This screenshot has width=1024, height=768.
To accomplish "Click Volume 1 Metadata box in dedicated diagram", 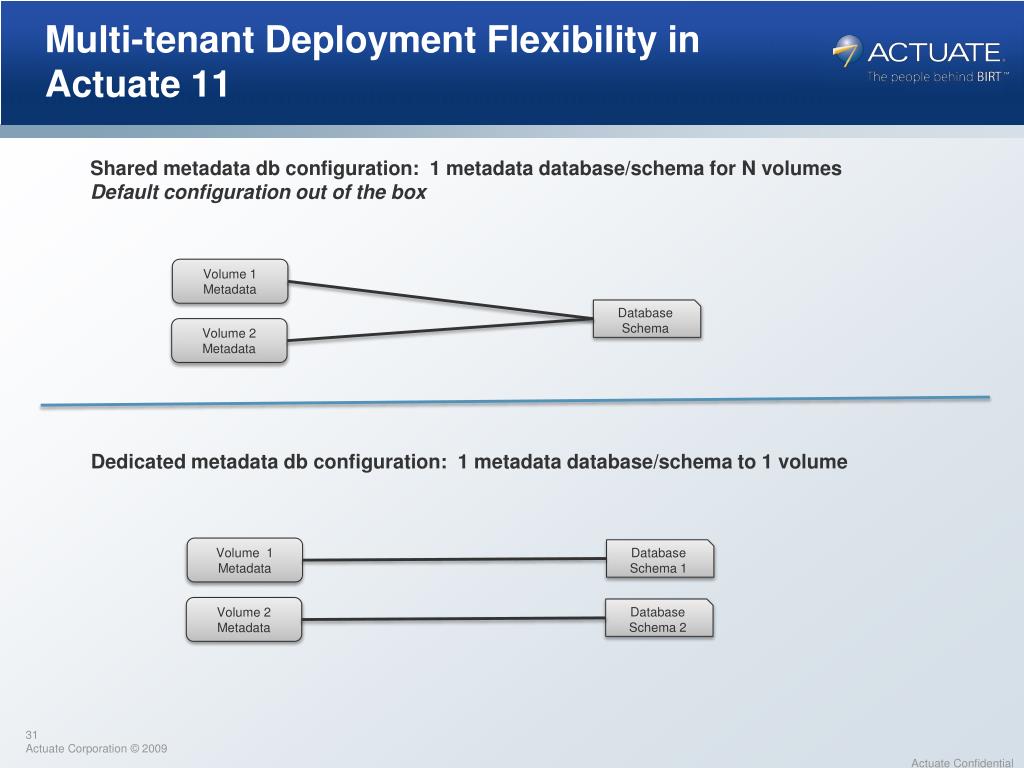I will tap(244, 560).
